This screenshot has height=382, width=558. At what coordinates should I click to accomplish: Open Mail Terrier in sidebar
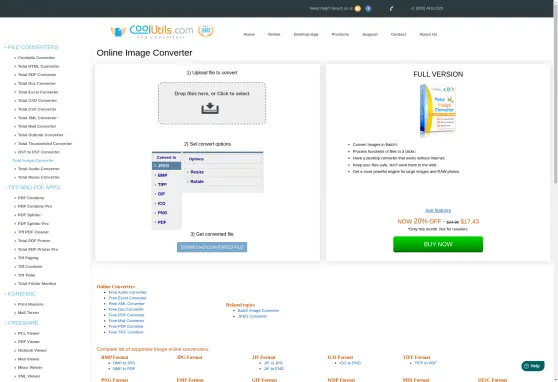pyautogui.click(x=28, y=313)
